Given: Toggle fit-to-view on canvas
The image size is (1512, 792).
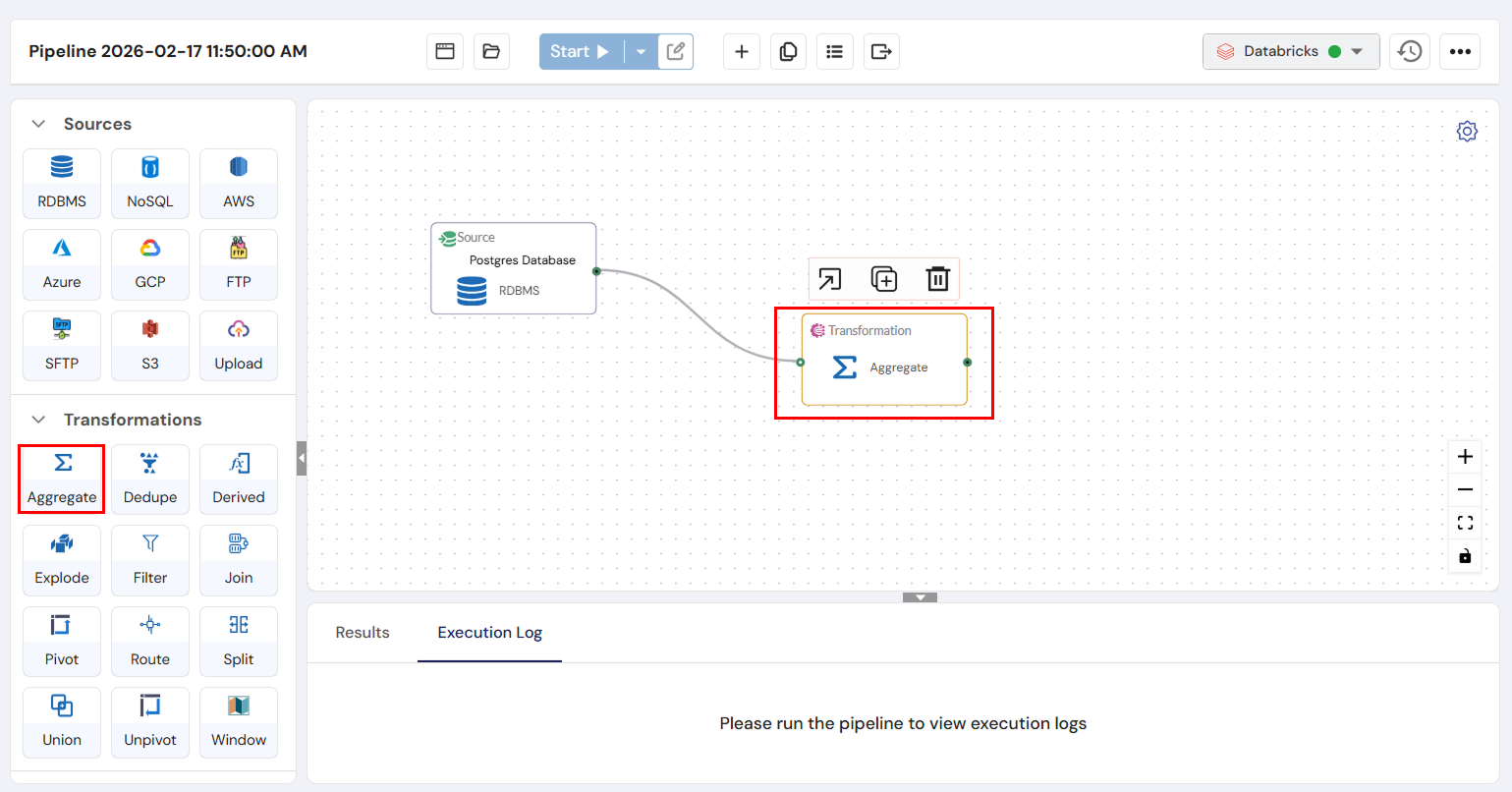Looking at the screenshot, I should pyautogui.click(x=1465, y=523).
